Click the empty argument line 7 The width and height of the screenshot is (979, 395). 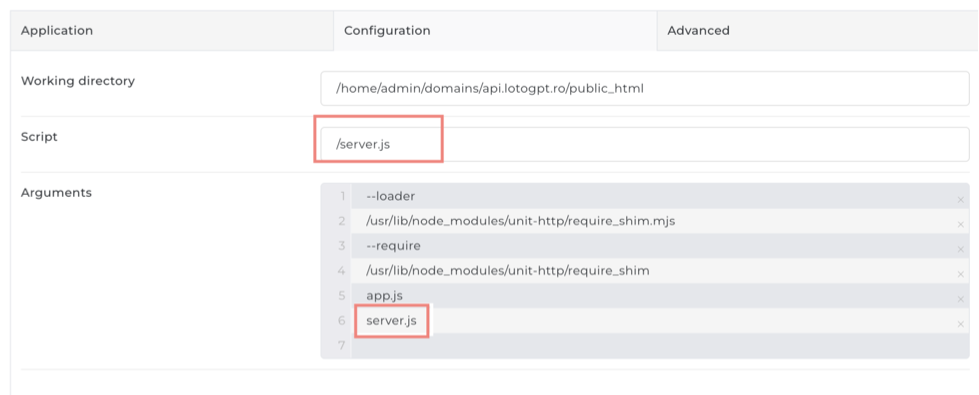pyautogui.click(x=660, y=345)
